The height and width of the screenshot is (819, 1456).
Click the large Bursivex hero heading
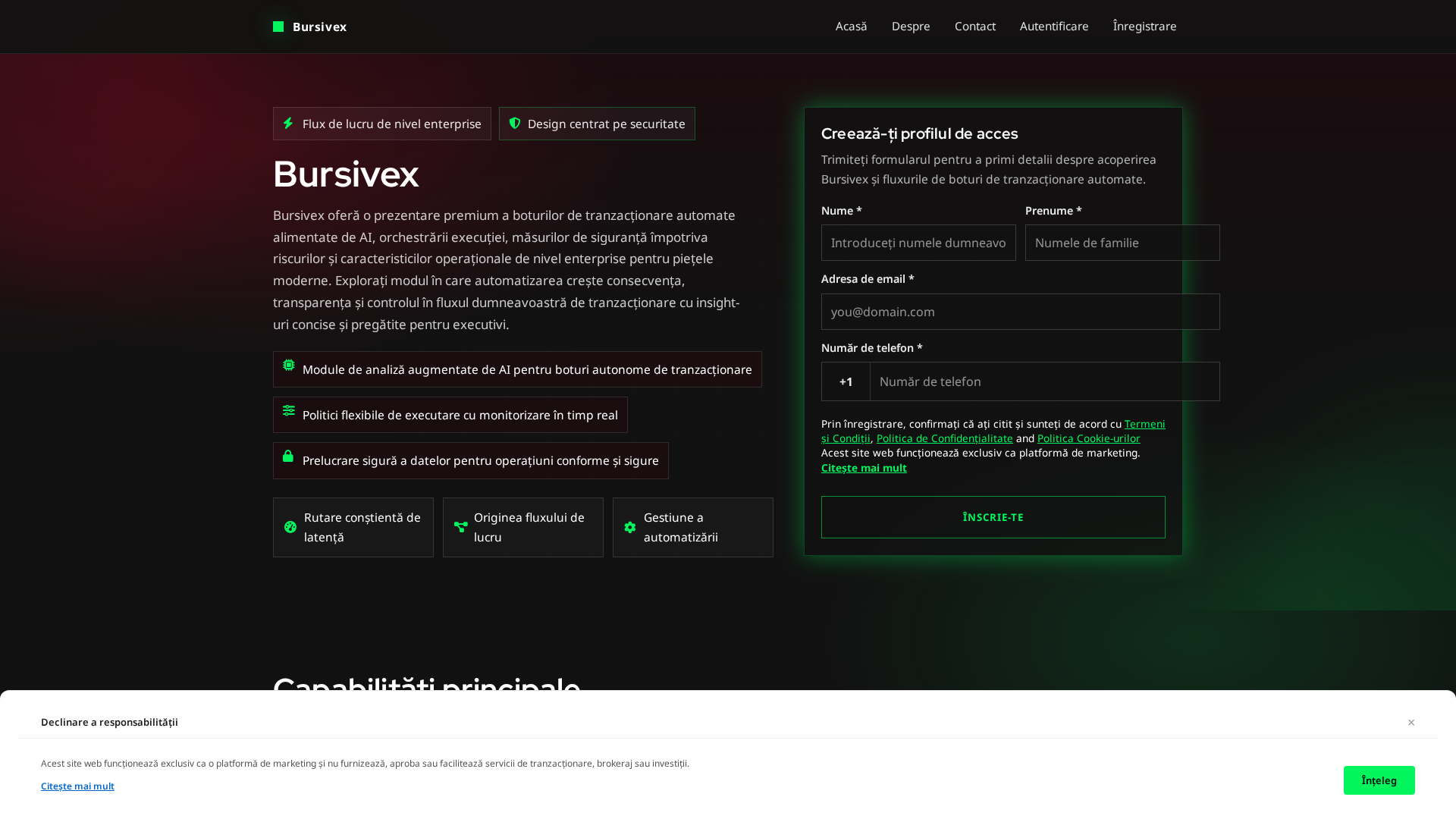(346, 174)
